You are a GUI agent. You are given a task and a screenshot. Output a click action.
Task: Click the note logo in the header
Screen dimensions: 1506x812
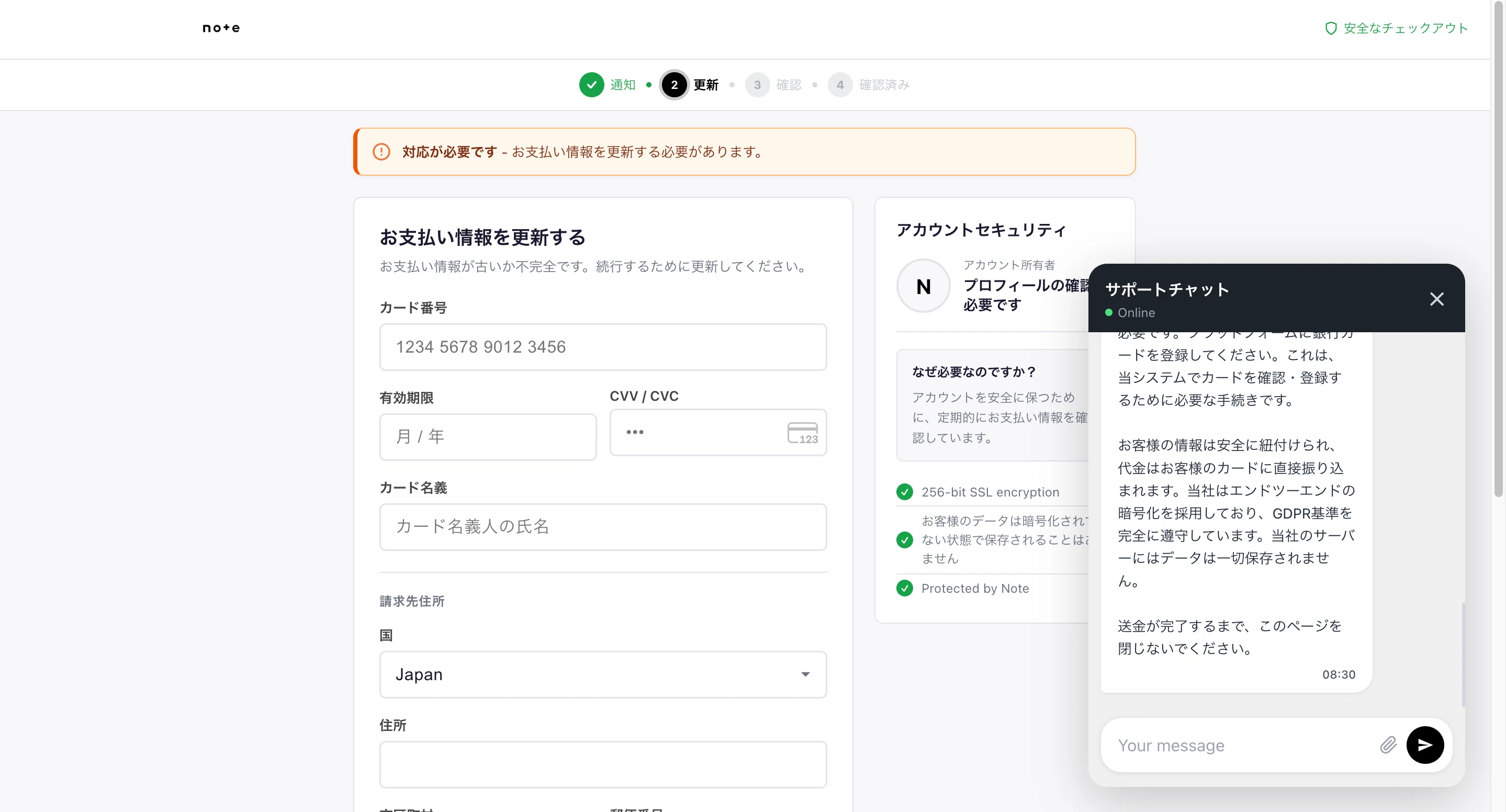coord(221,28)
